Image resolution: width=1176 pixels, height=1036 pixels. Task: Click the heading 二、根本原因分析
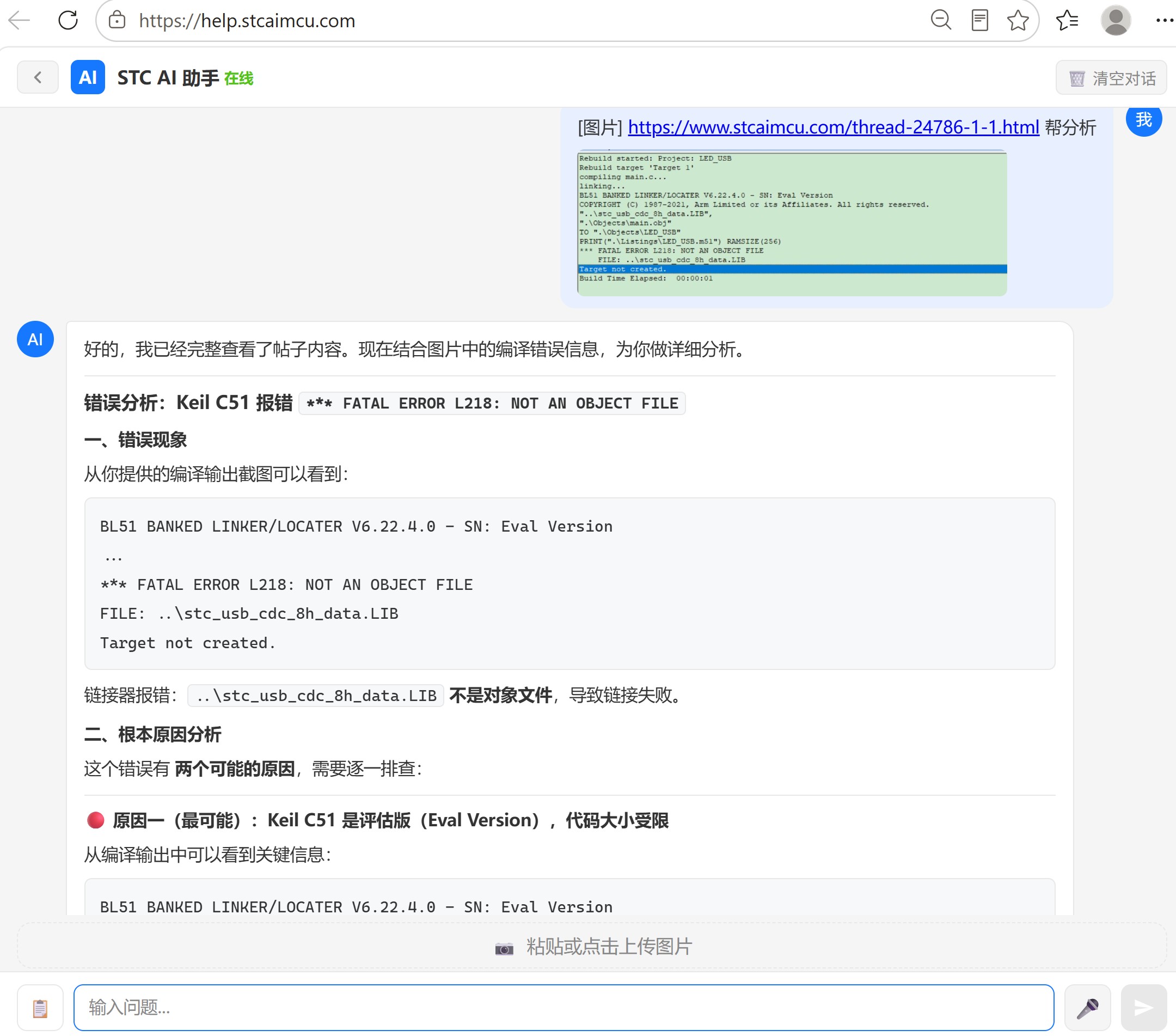pos(152,734)
